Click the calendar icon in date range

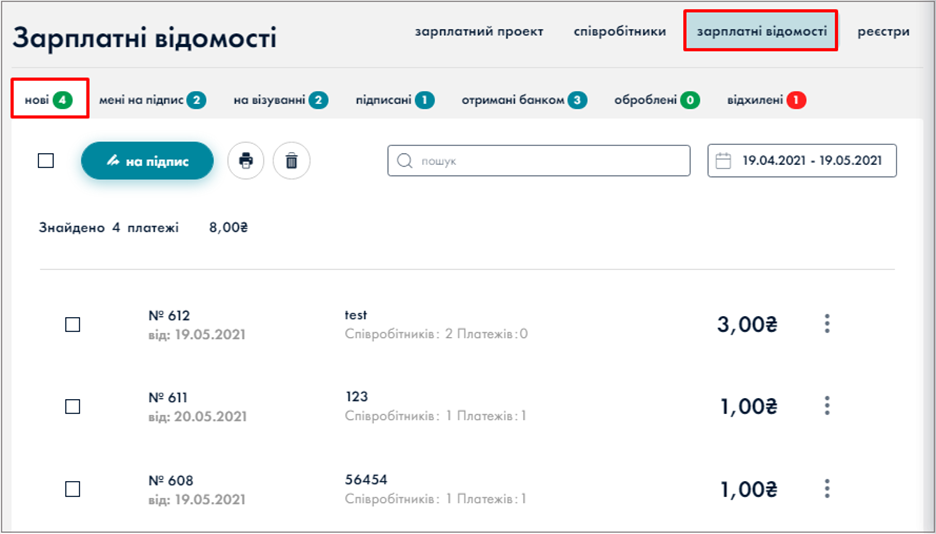(725, 160)
